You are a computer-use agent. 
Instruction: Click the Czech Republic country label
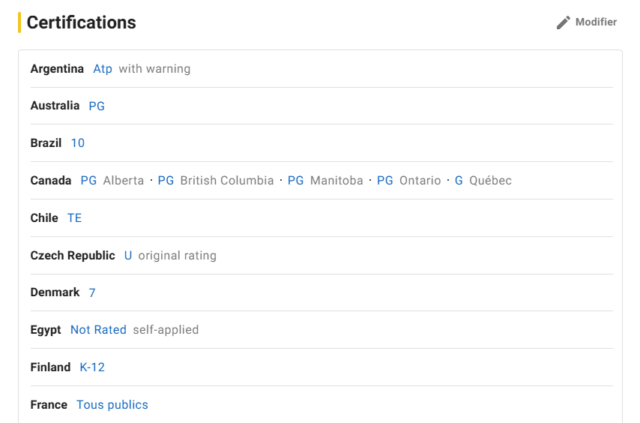coord(73,255)
